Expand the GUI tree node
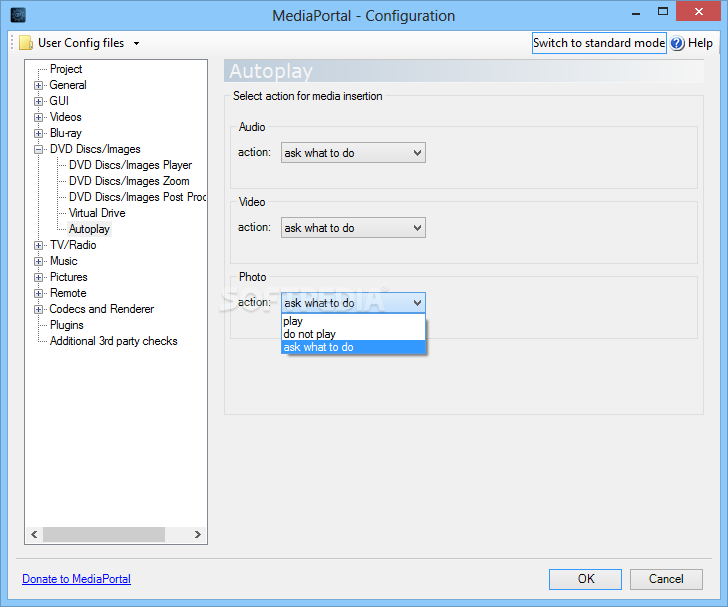Image resolution: width=728 pixels, height=607 pixels. coord(39,101)
